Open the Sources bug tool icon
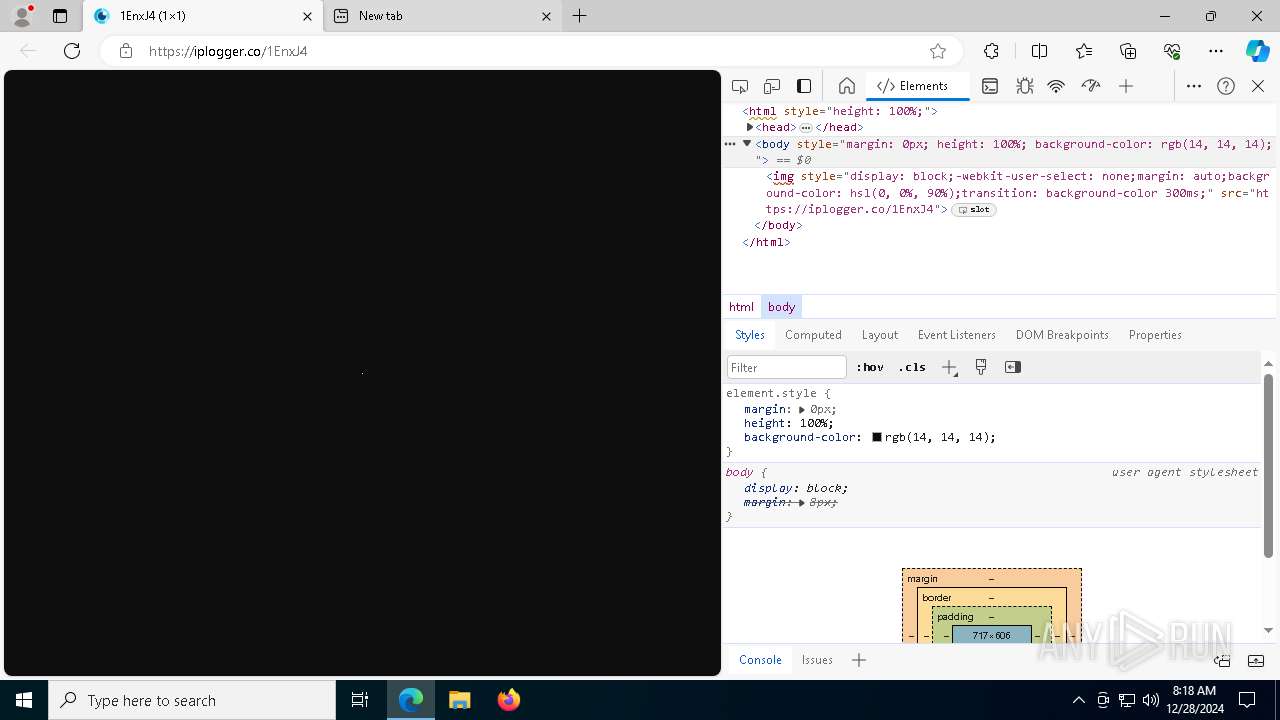Screen dimensions: 1280x720 (1024, 86)
